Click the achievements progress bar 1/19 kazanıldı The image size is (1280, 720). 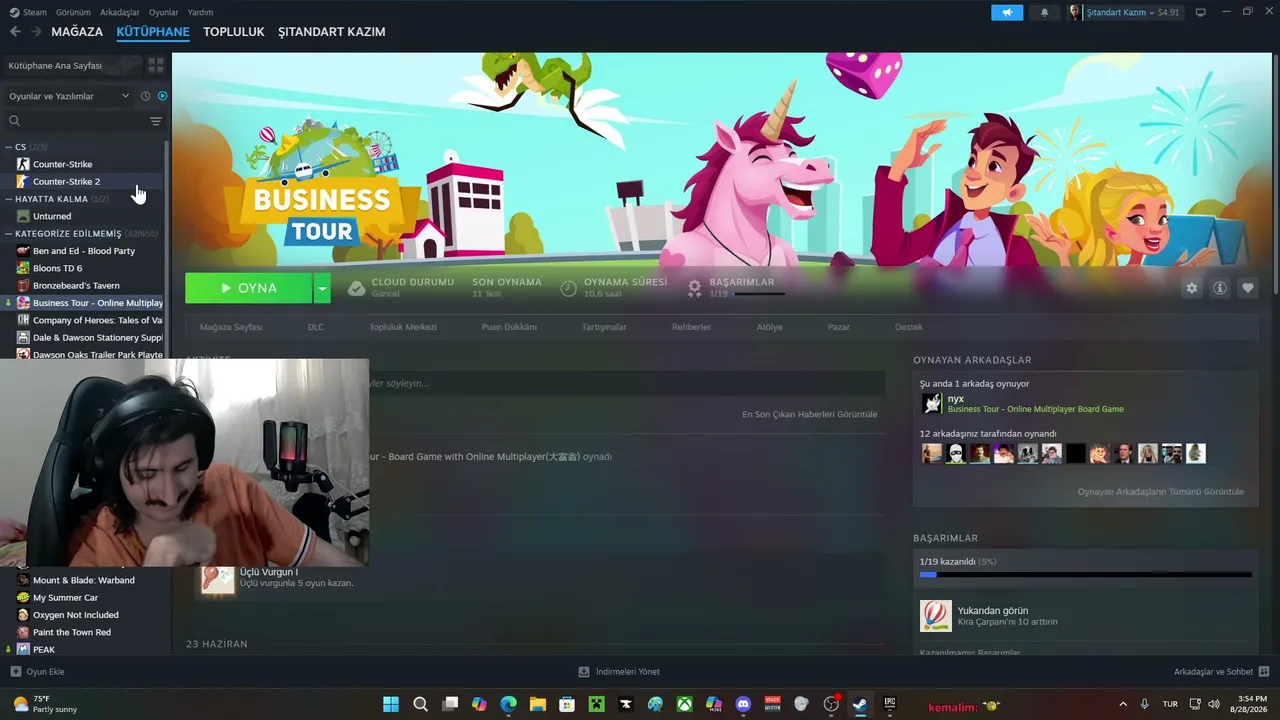click(x=1085, y=575)
